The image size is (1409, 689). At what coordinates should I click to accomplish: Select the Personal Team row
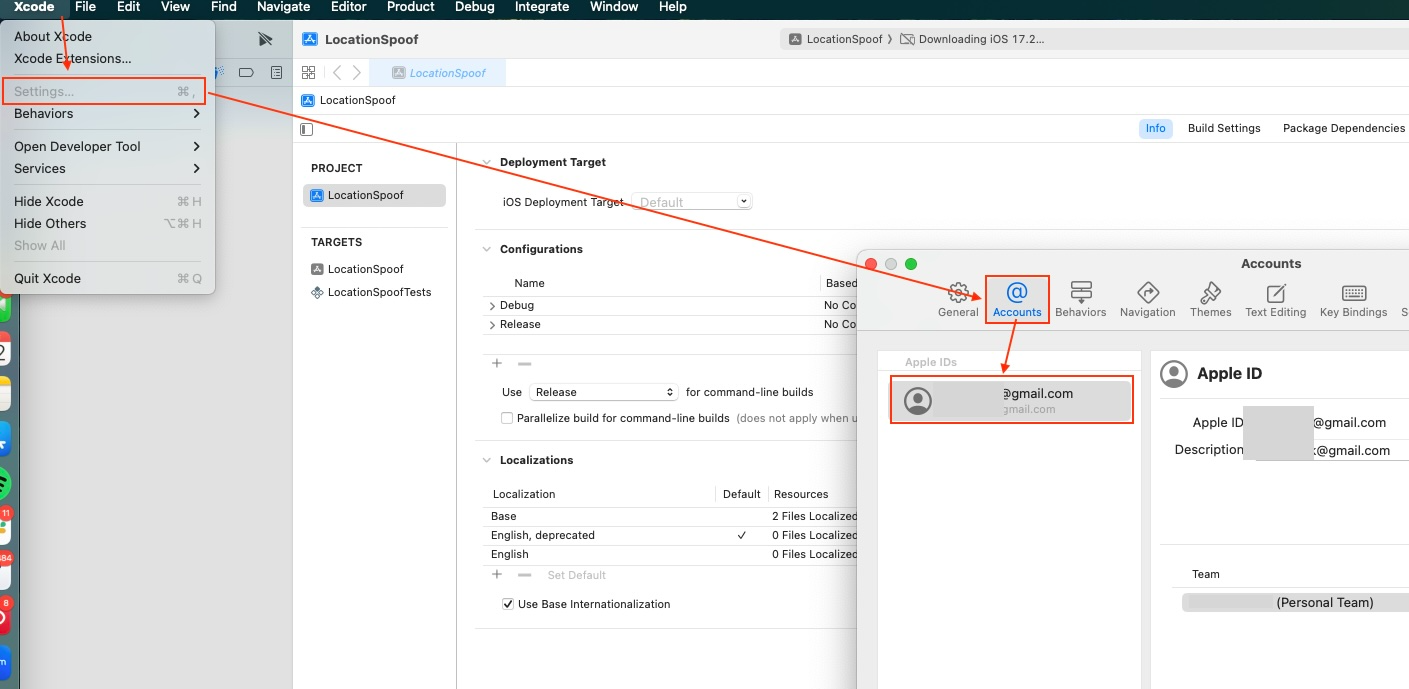pyautogui.click(x=1296, y=602)
